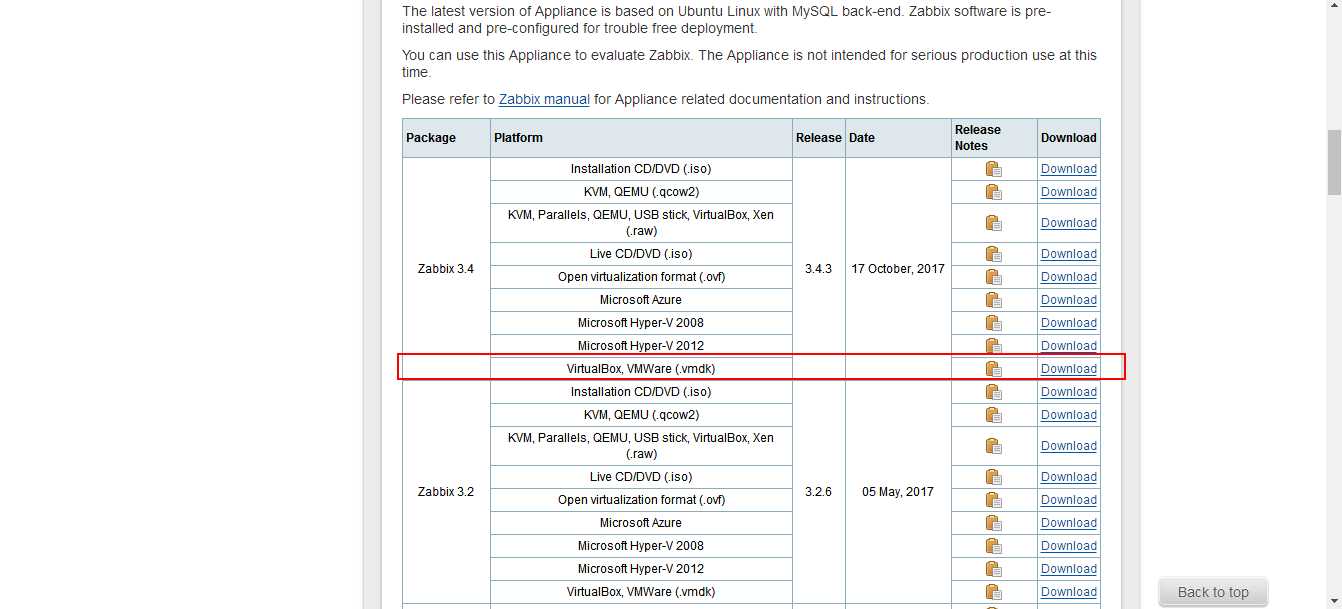Image resolution: width=1342 pixels, height=609 pixels.
Task: Download Zabbix 3.2 Microsoft Azure appliance
Action: click(1068, 523)
